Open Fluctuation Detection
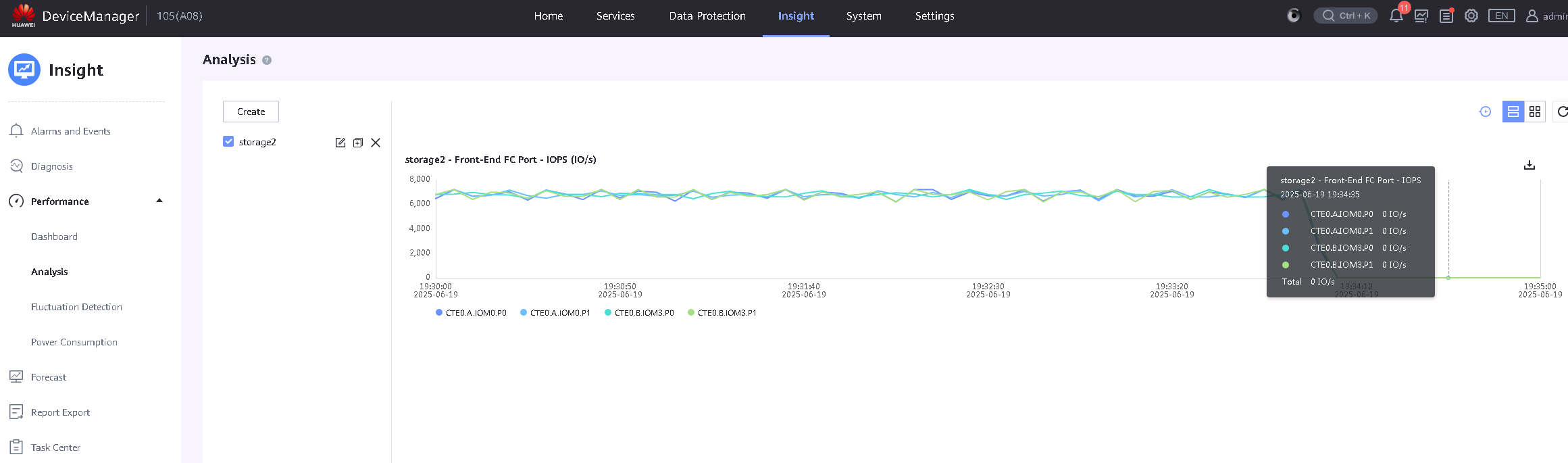This screenshot has width=1568, height=463. point(76,307)
